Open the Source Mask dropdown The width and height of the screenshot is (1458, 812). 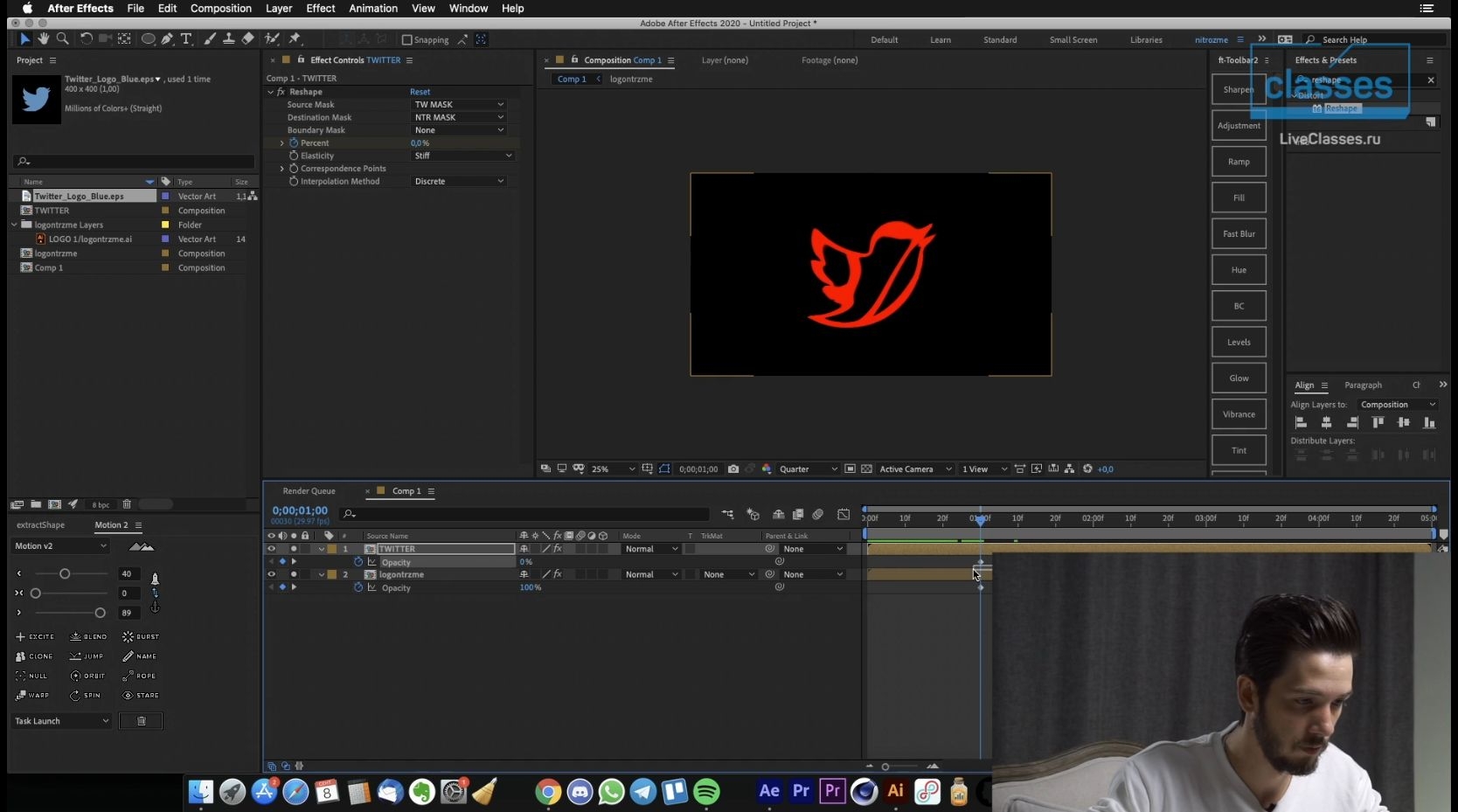[x=459, y=105]
